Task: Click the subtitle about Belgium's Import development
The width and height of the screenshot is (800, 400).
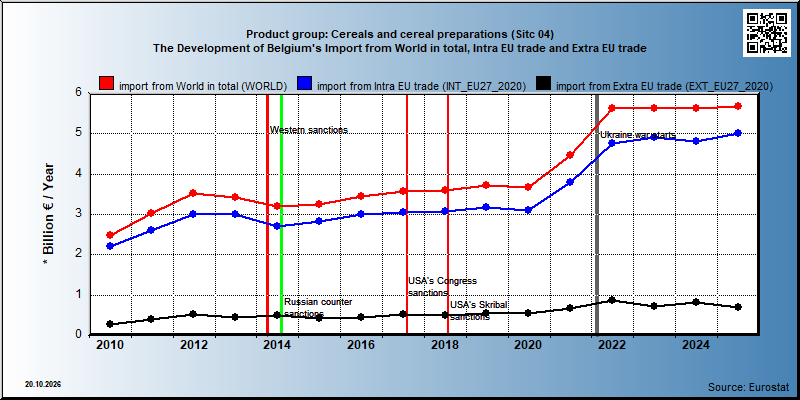Action: 400,48
